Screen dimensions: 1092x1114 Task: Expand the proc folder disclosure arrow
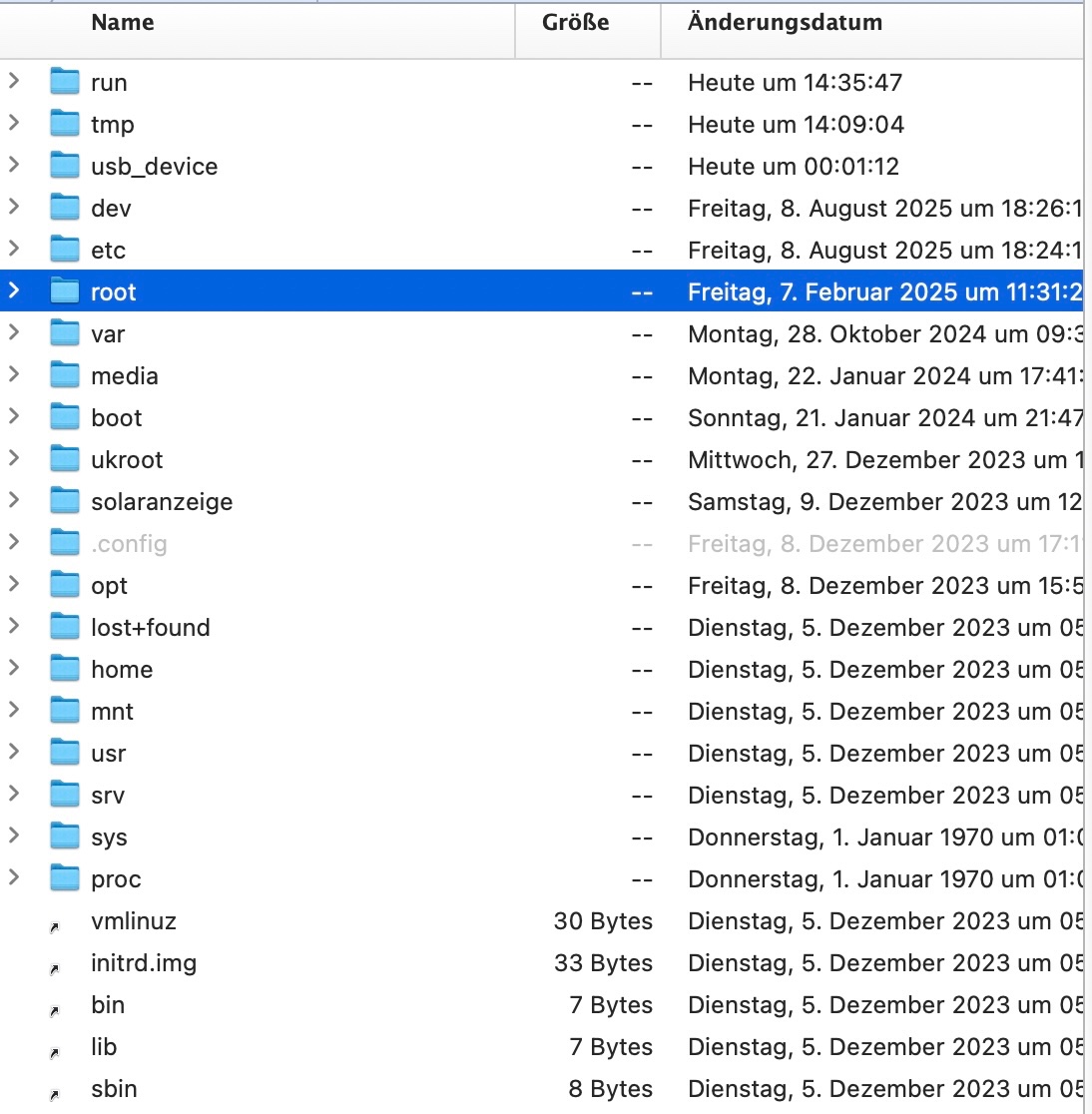pyautogui.click(x=14, y=877)
